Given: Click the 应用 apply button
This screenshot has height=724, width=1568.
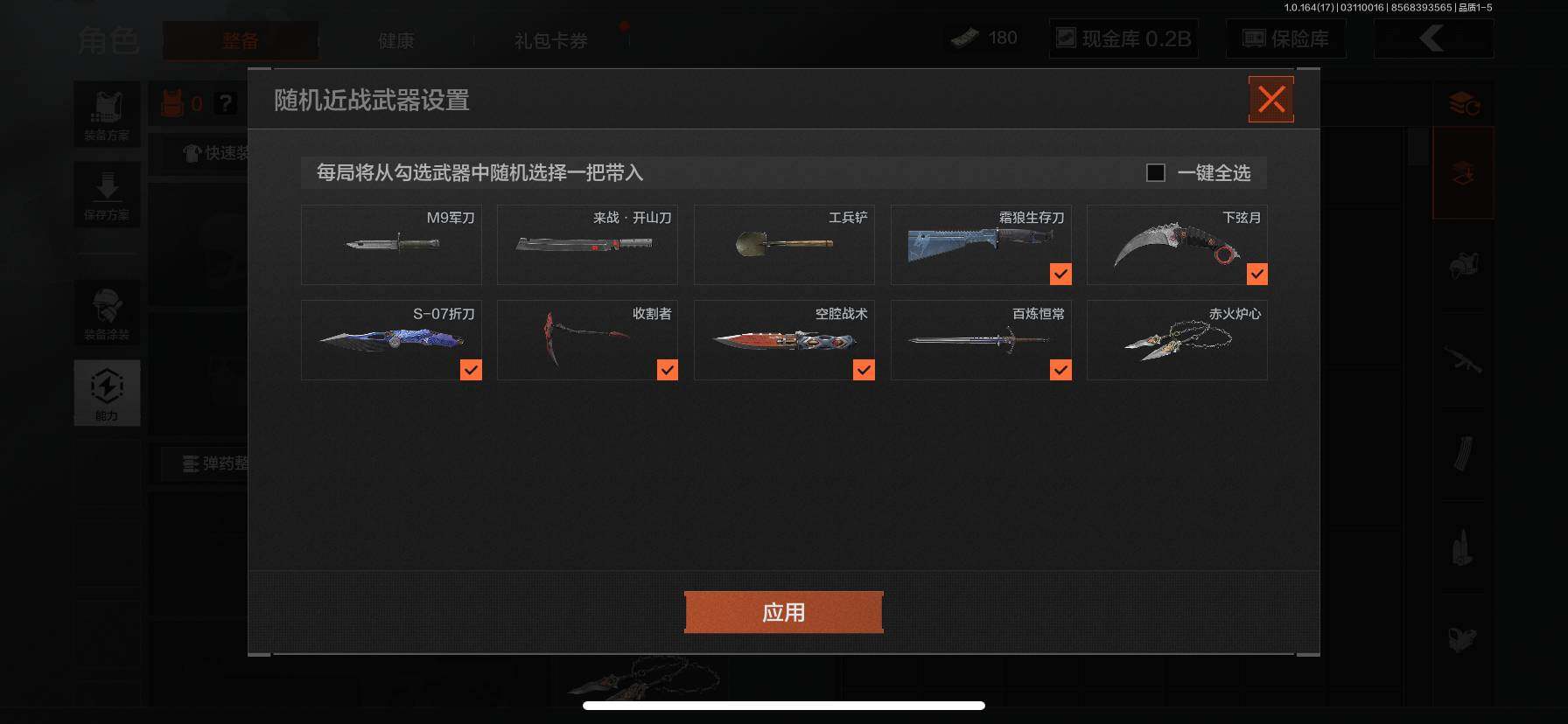Looking at the screenshot, I should [x=783, y=612].
